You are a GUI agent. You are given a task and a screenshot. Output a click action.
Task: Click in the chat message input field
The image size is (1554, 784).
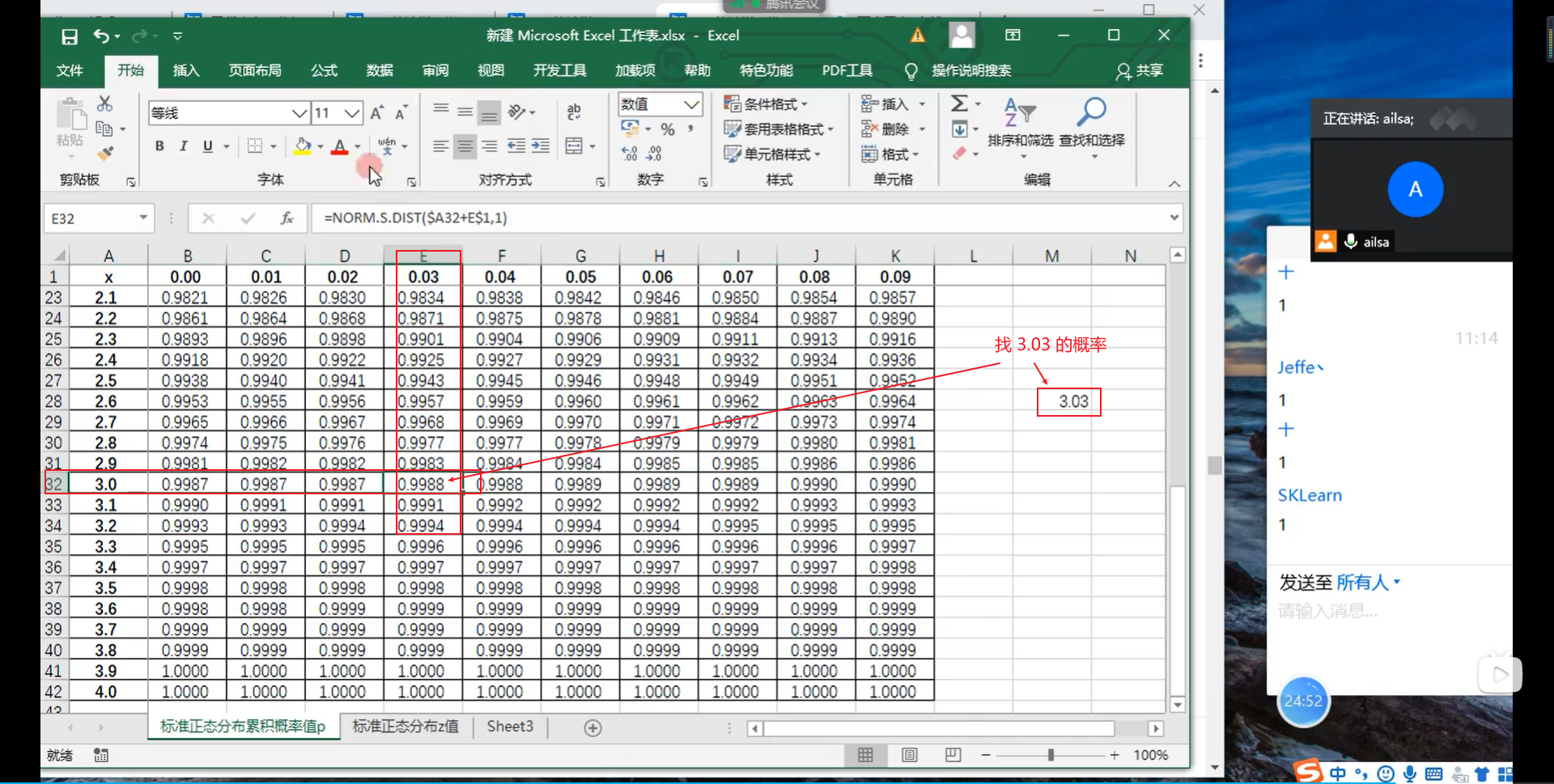point(1388,612)
